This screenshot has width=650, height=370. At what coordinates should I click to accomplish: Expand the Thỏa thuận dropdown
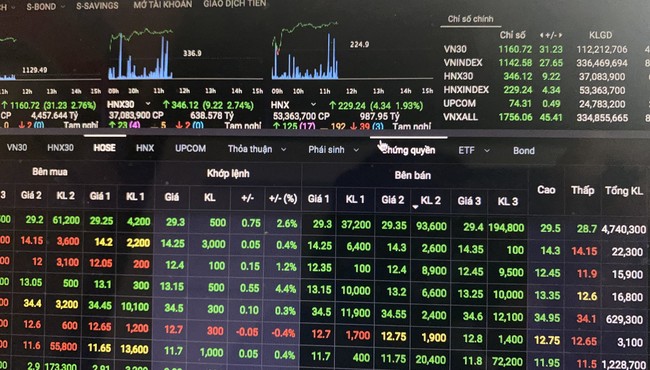[284, 149]
